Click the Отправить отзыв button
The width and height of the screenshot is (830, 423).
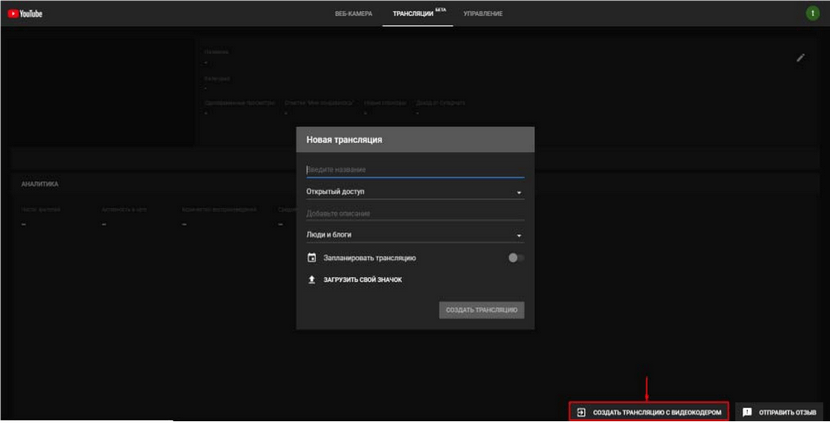[x=779, y=412]
